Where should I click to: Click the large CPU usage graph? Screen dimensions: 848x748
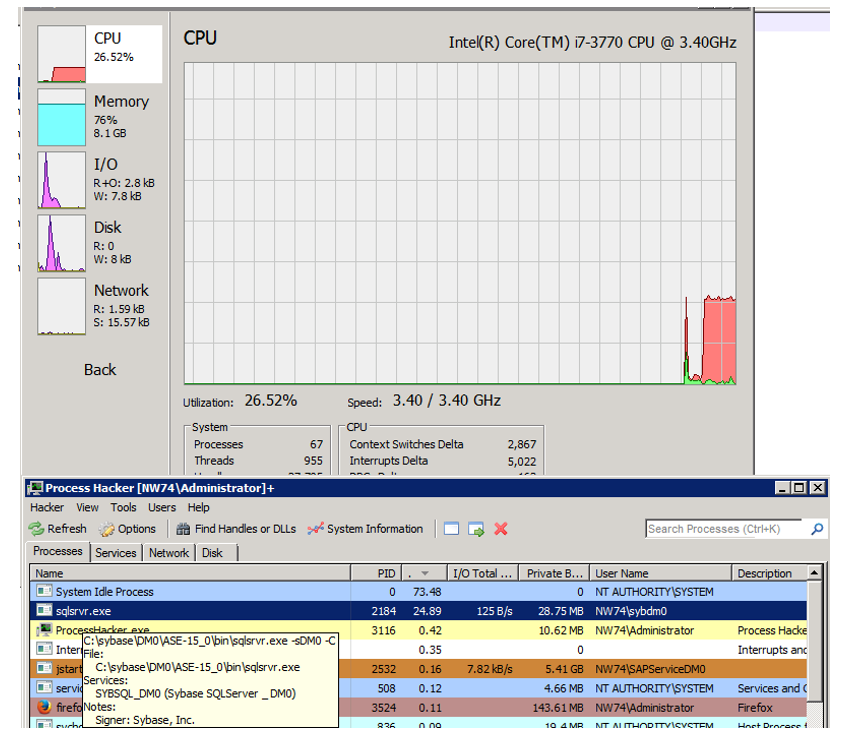pos(460,223)
